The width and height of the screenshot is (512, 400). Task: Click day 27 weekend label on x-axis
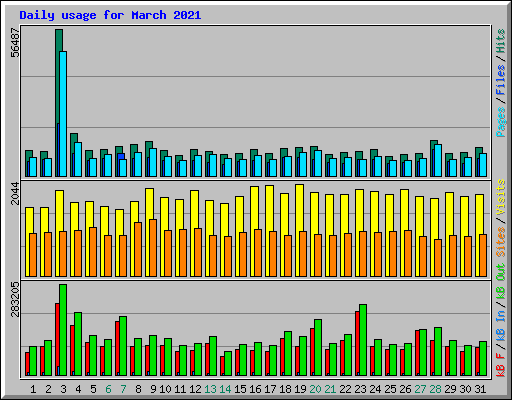point(420,389)
